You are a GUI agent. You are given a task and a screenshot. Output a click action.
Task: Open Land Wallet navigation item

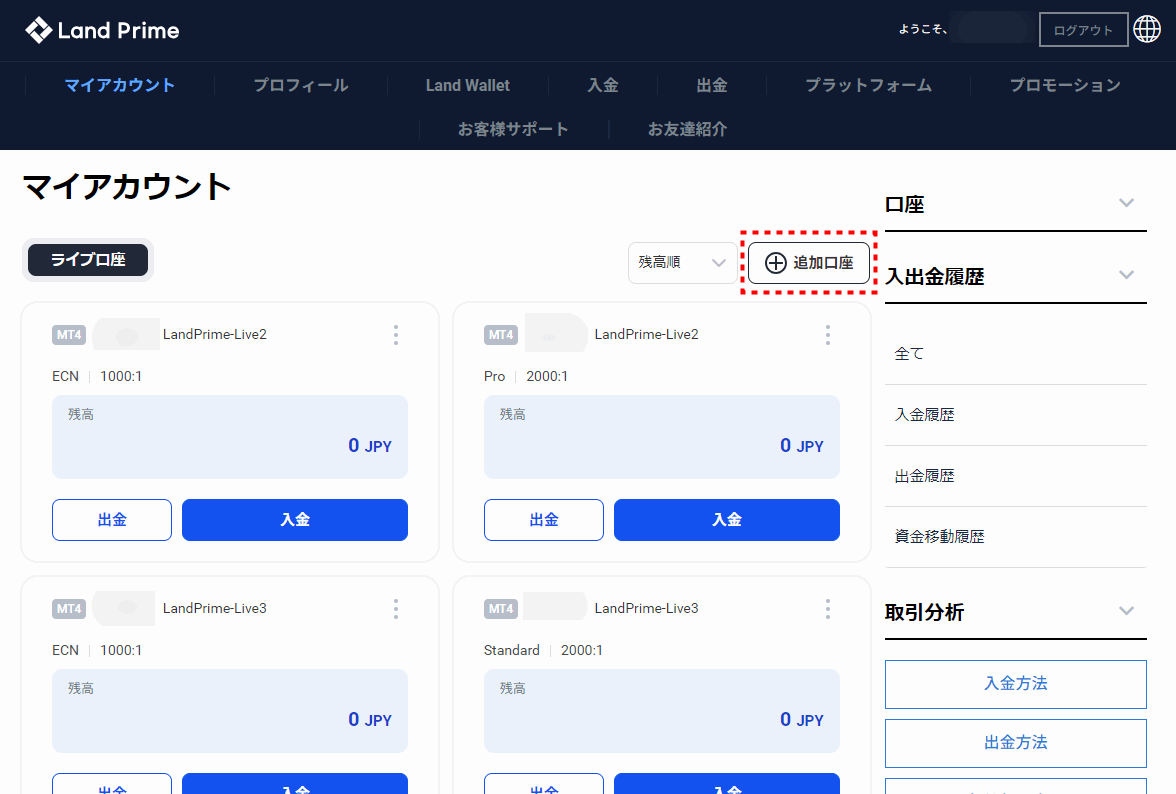[x=468, y=85]
